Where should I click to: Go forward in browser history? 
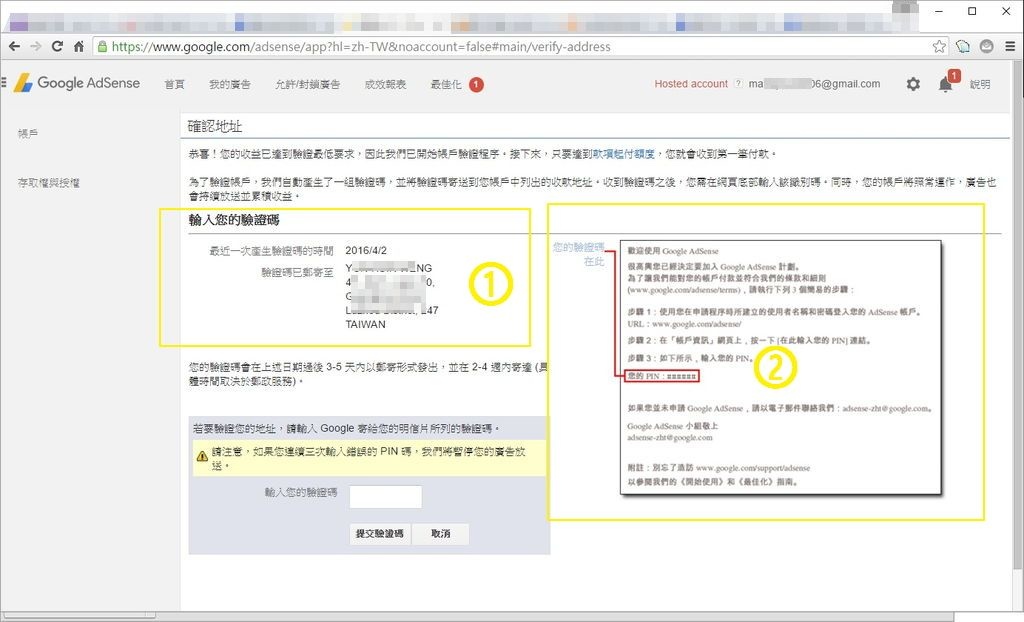[36, 46]
